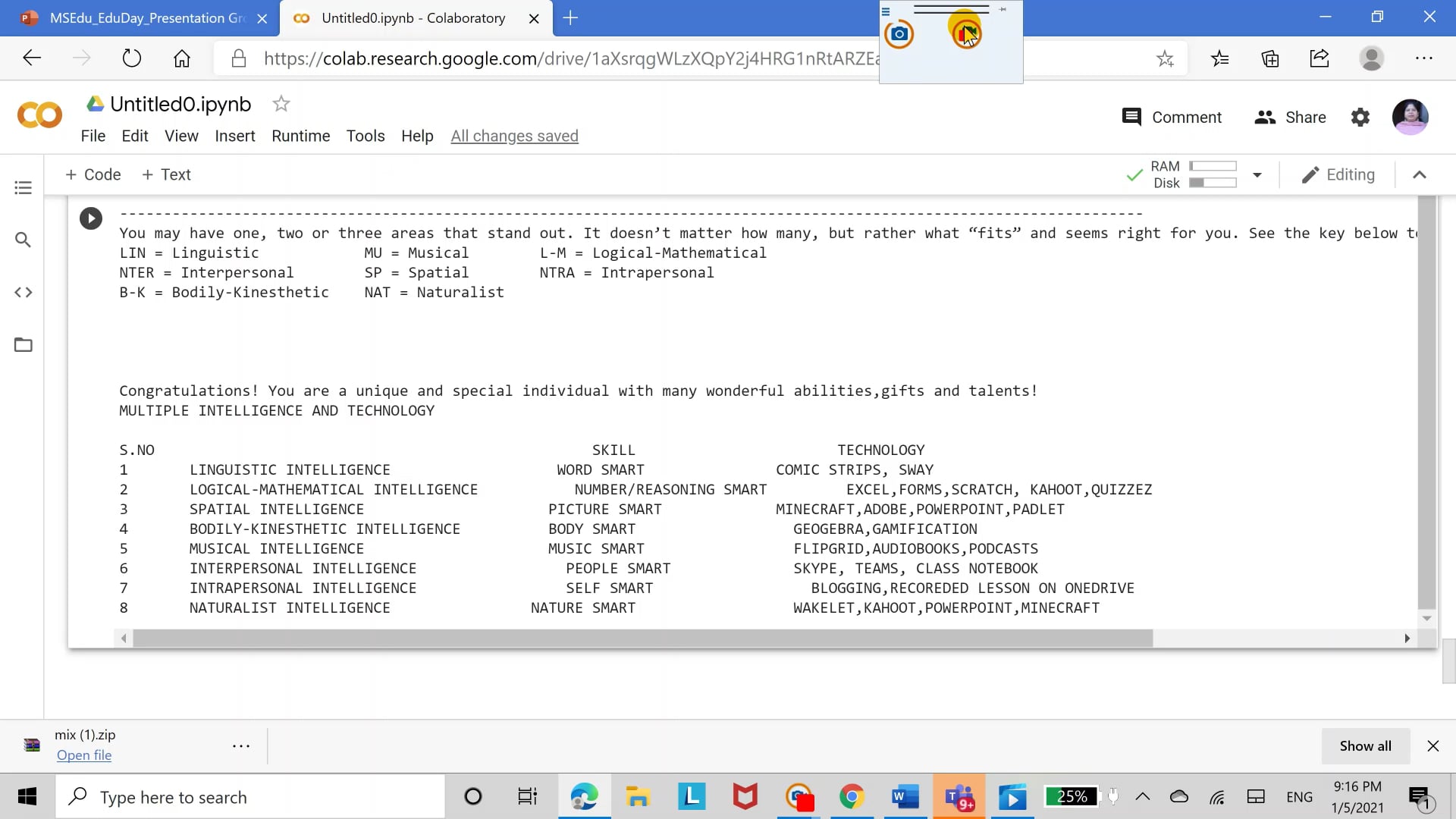Expand the RAM and Disk resources dropdown
The image size is (1456, 819).
click(1257, 174)
